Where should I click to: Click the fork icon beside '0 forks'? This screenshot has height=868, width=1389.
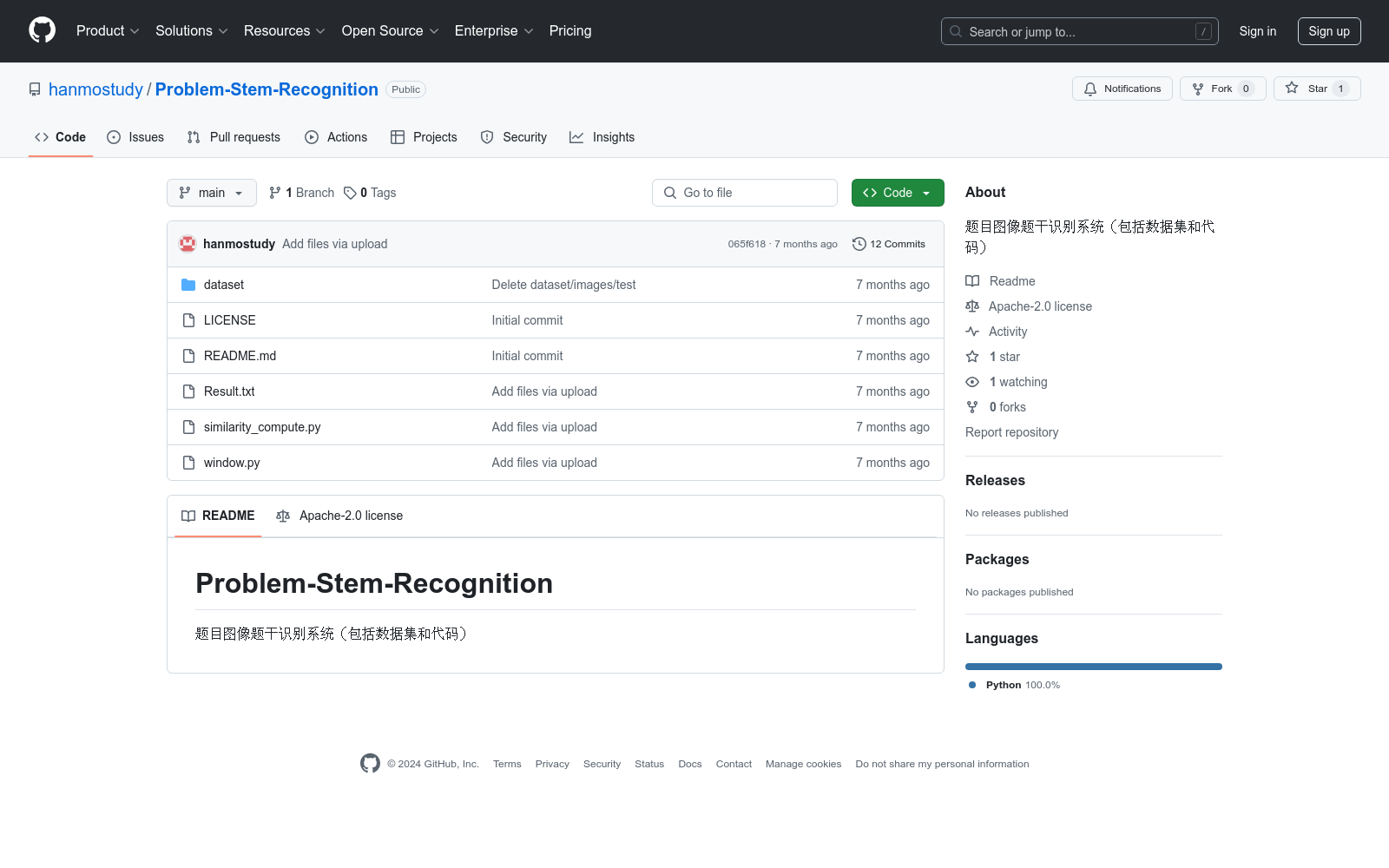pos(972,407)
